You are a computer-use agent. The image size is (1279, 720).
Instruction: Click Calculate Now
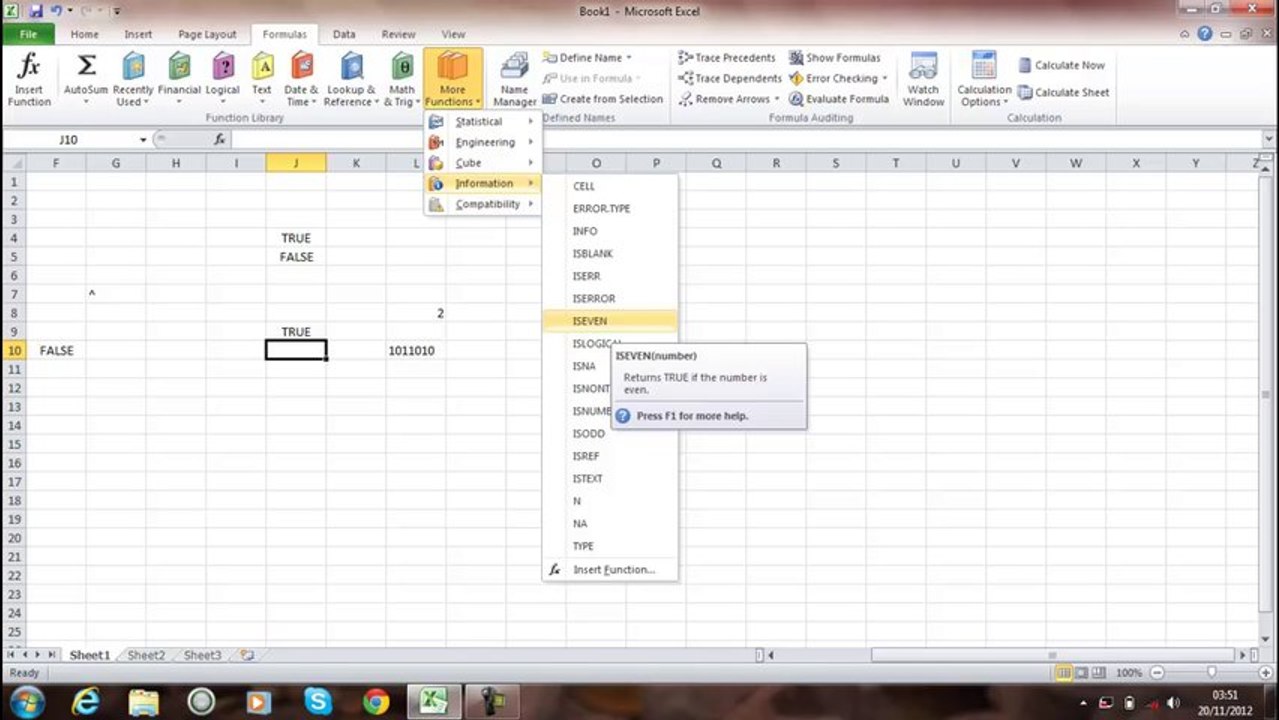coord(1061,65)
